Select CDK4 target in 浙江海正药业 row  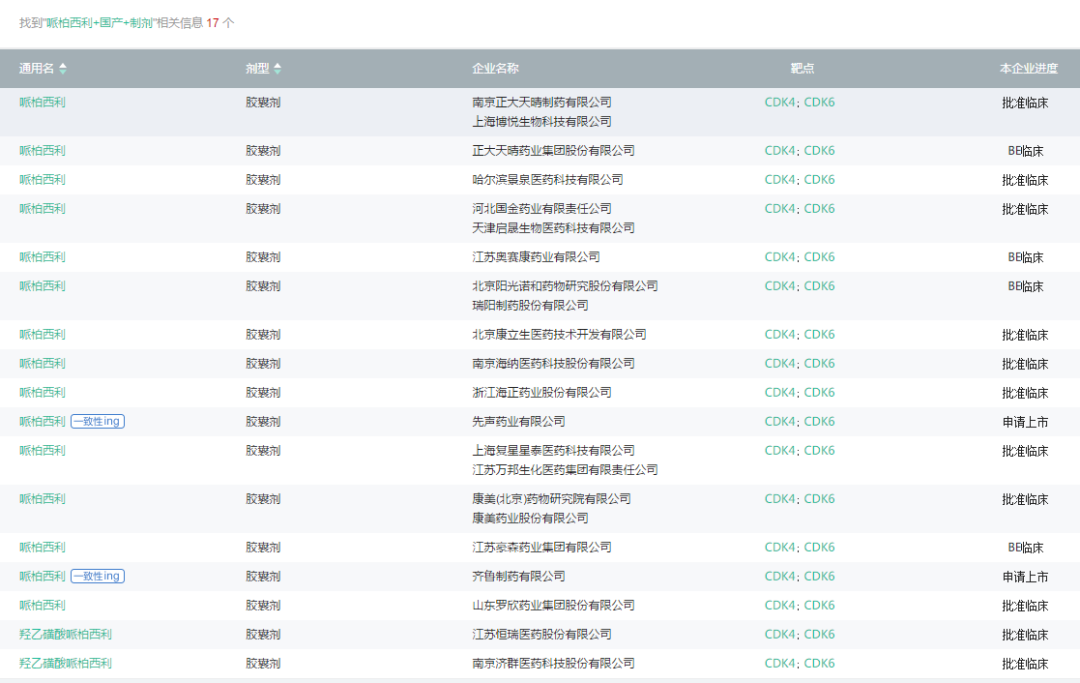click(x=780, y=392)
